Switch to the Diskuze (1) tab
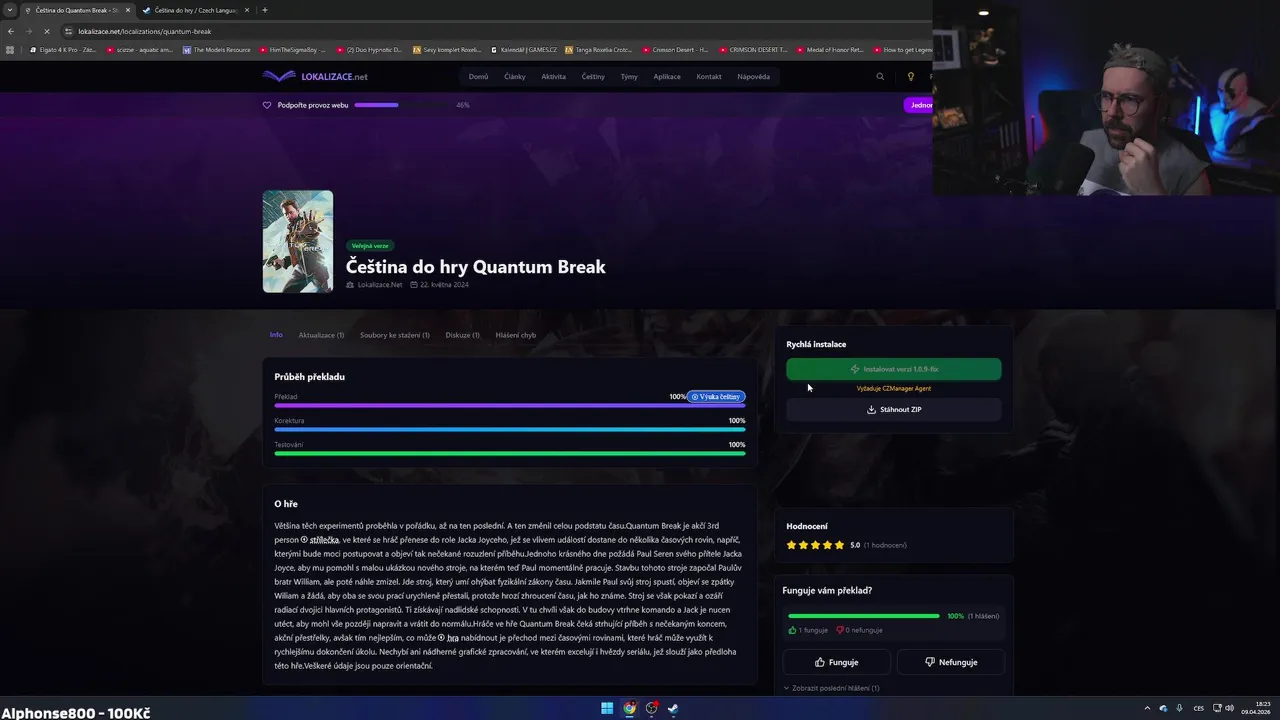Viewport: 1280px width, 720px height. (463, 335)
